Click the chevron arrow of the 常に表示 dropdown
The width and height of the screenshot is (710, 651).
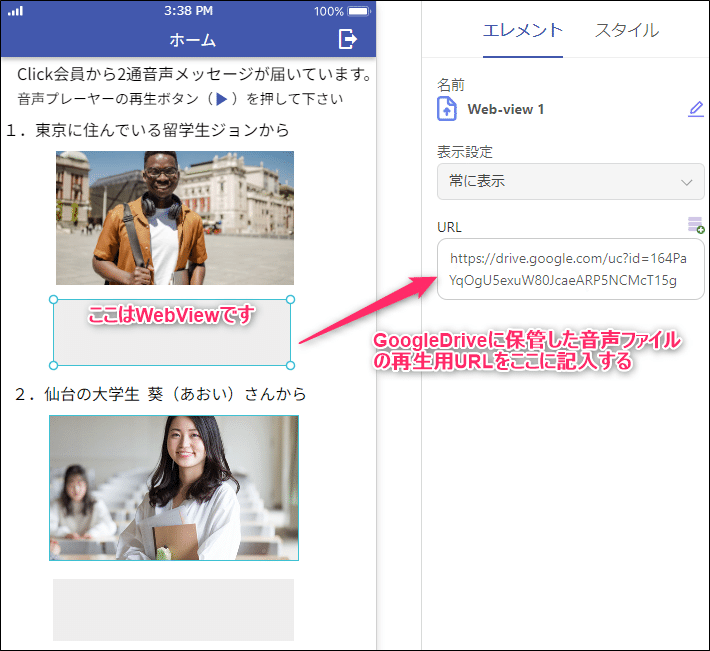tap(686, 182)
